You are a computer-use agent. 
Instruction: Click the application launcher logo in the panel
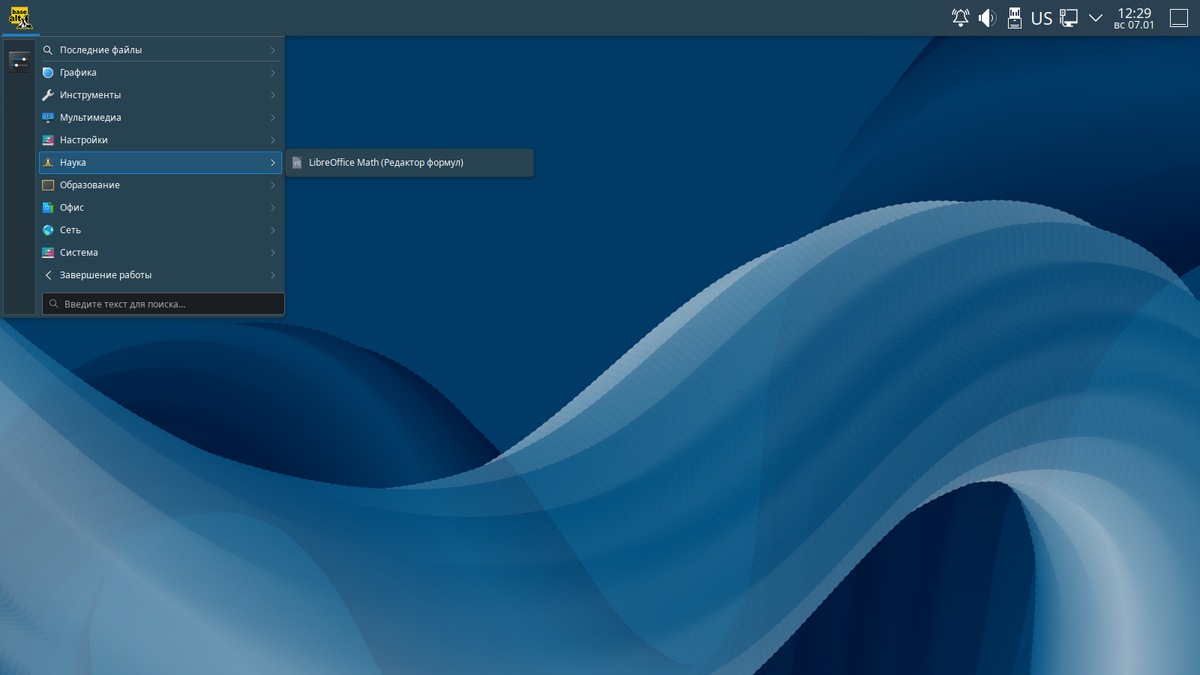pyautogui.click(x=21, y=18)
